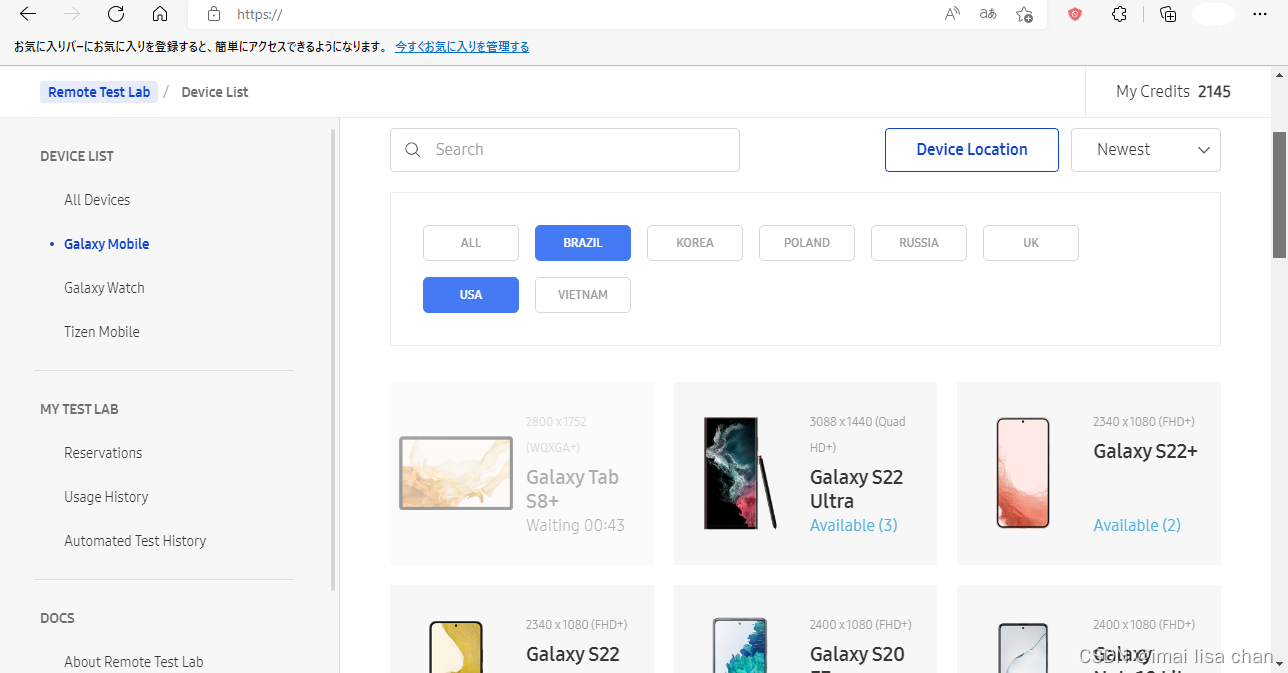This screenshot has height=673, width=1288.
Task: Open Automated Test History page
Action: point(135,541)
